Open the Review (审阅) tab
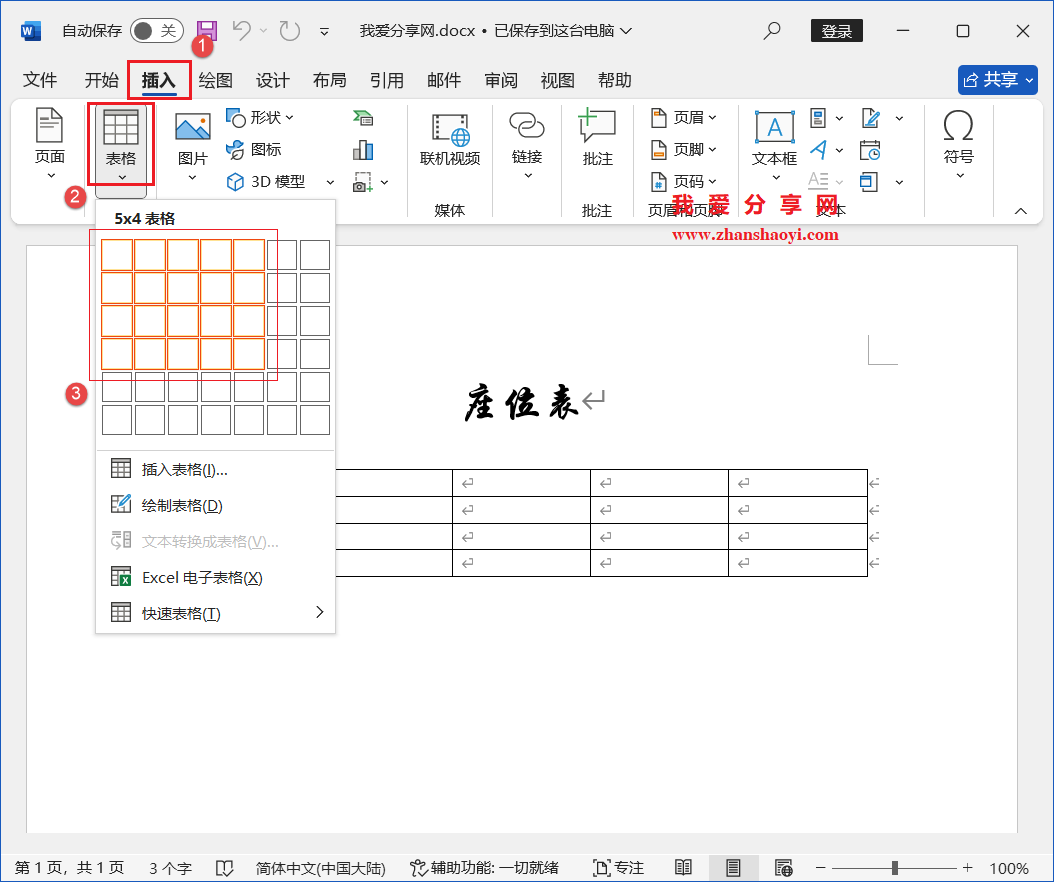1054x882 pixels. 501,80
